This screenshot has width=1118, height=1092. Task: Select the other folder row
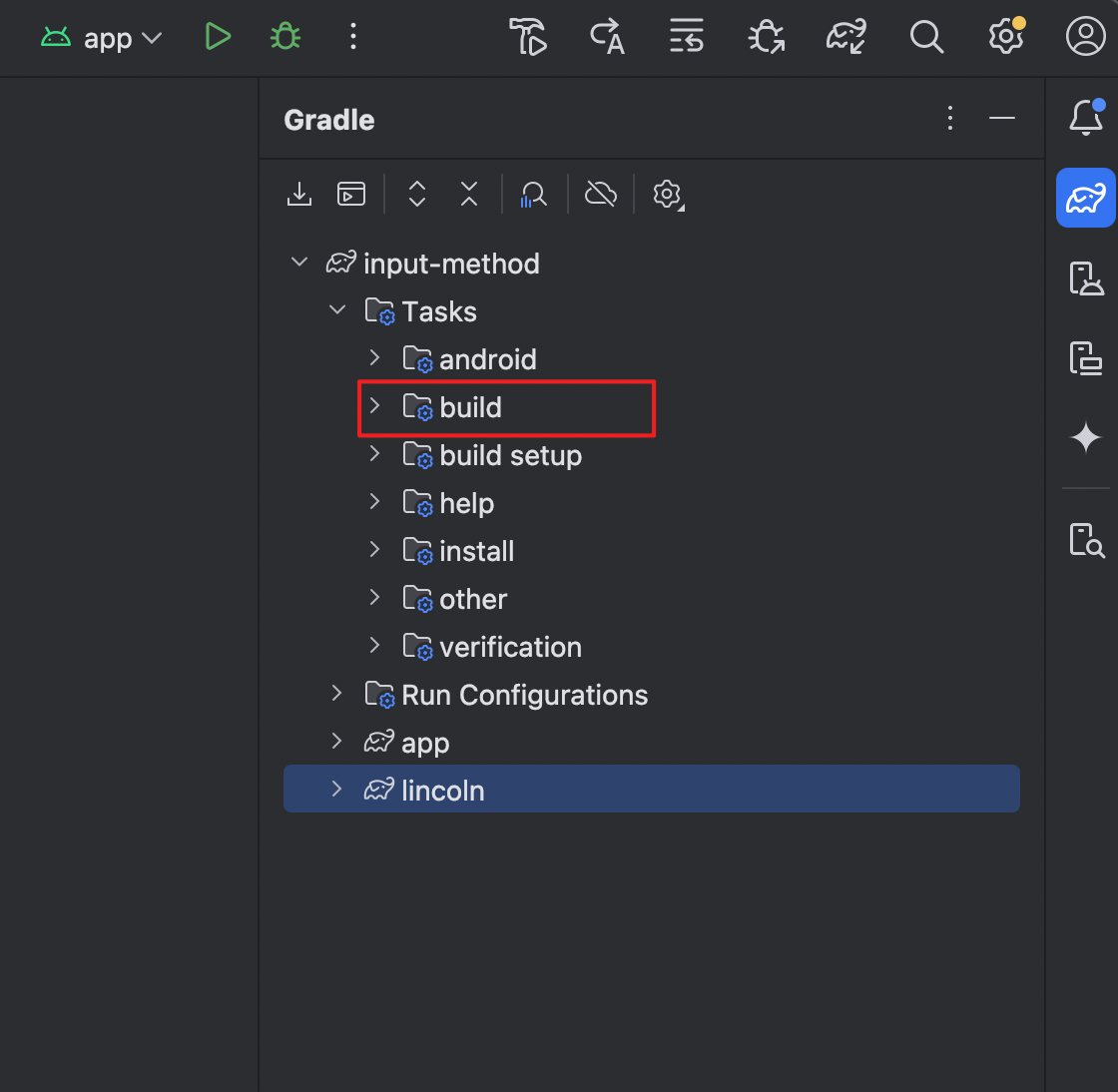click(652, 598)
